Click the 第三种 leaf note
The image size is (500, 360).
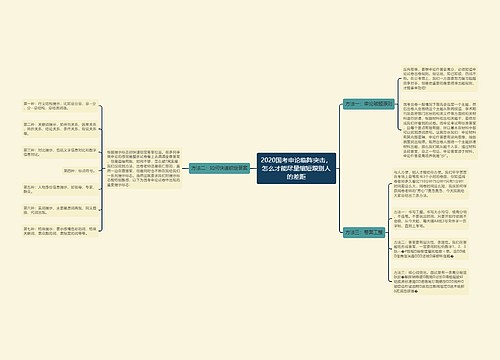[60, 152]
